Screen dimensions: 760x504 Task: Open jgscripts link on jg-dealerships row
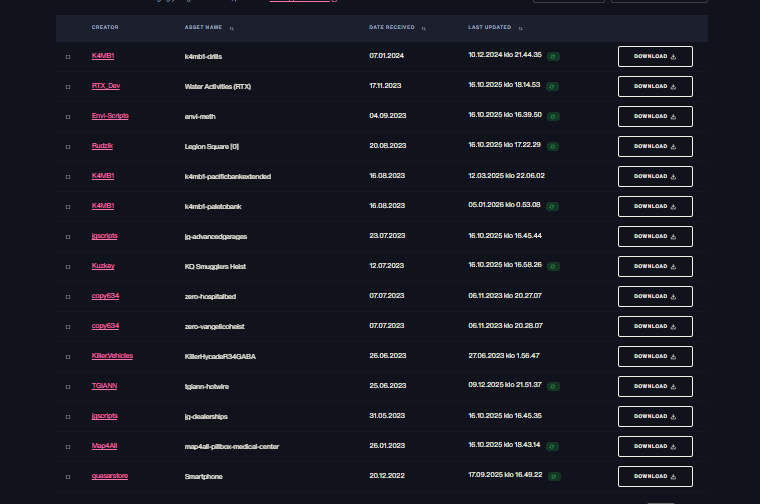[105, 416]
